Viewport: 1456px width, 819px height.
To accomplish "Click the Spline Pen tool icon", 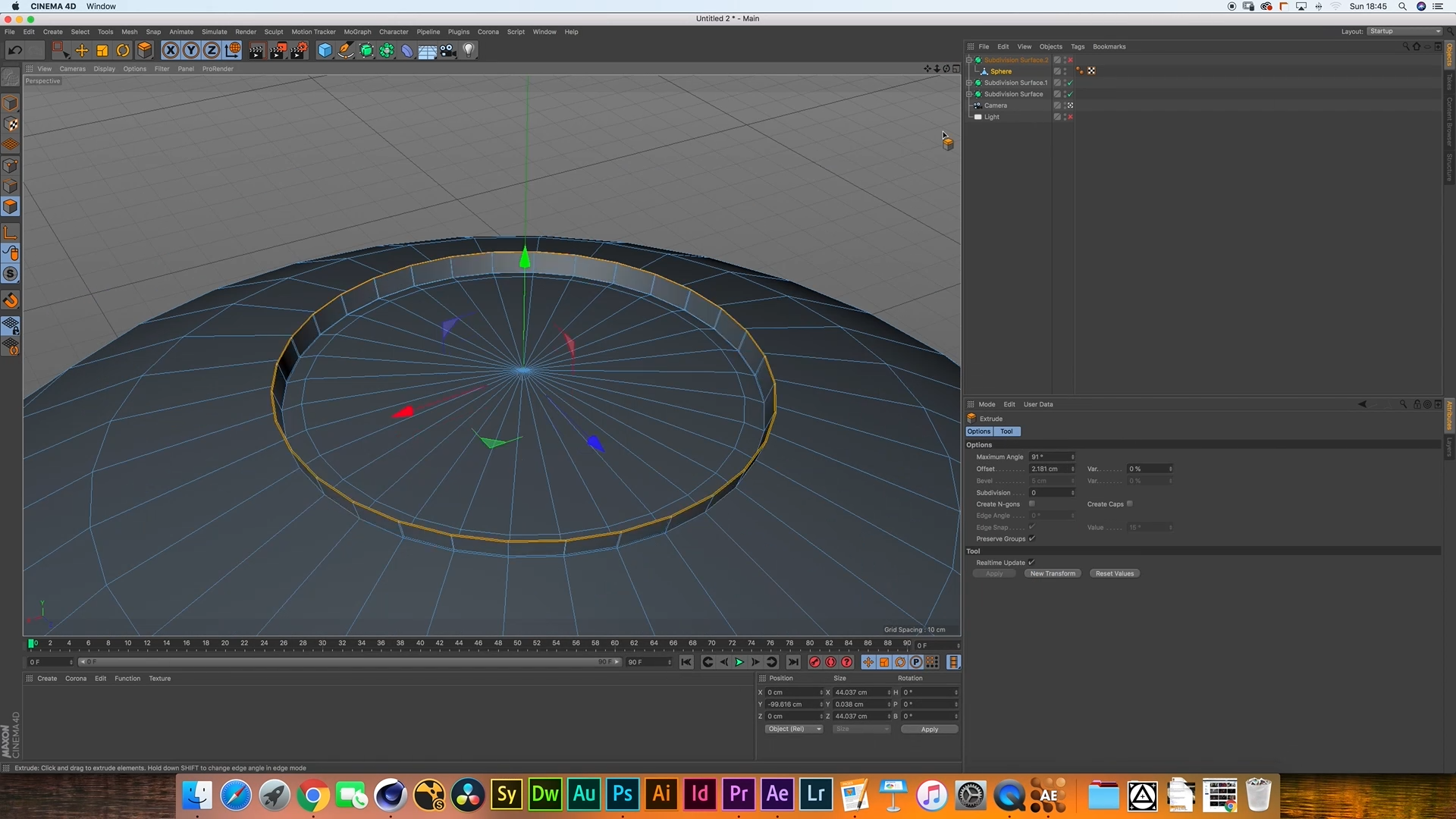I will click(346, 51).
